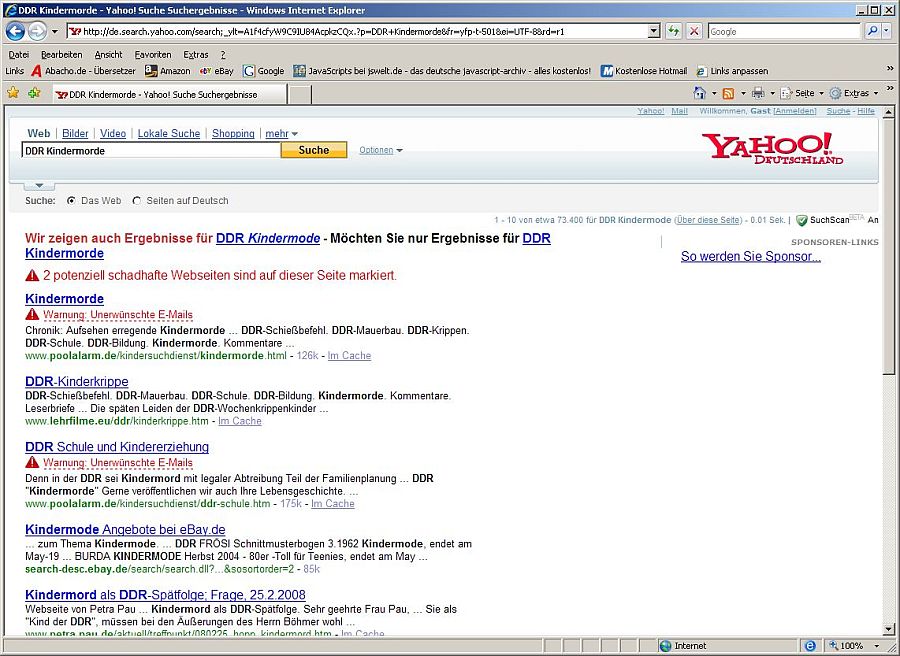Open the Ansicht menu
The height and width of the screenshot is (656, 900).
click(x=108, y=55)
